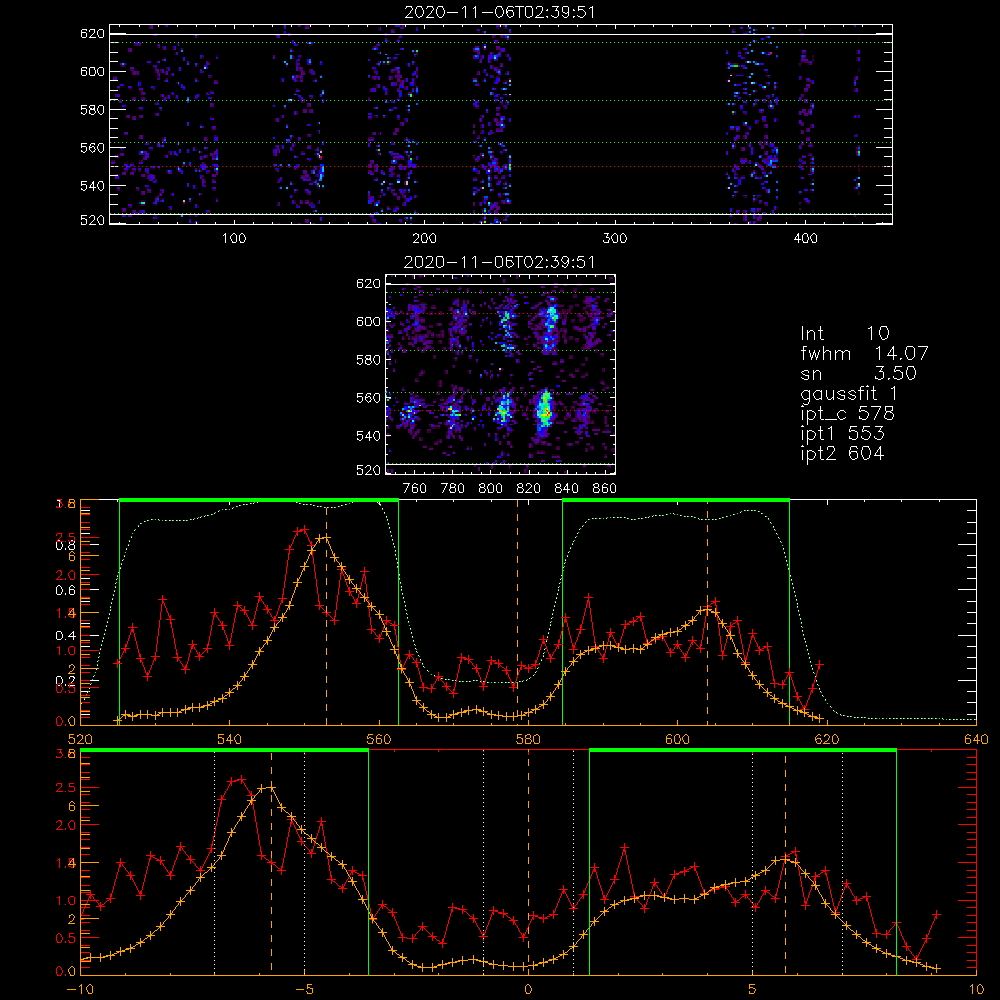Image resolution: width=1000 pixels, height=1000 pixels.
Task: Click x-axis label '560' under the upper profile plot
Action: coord(379,739)
